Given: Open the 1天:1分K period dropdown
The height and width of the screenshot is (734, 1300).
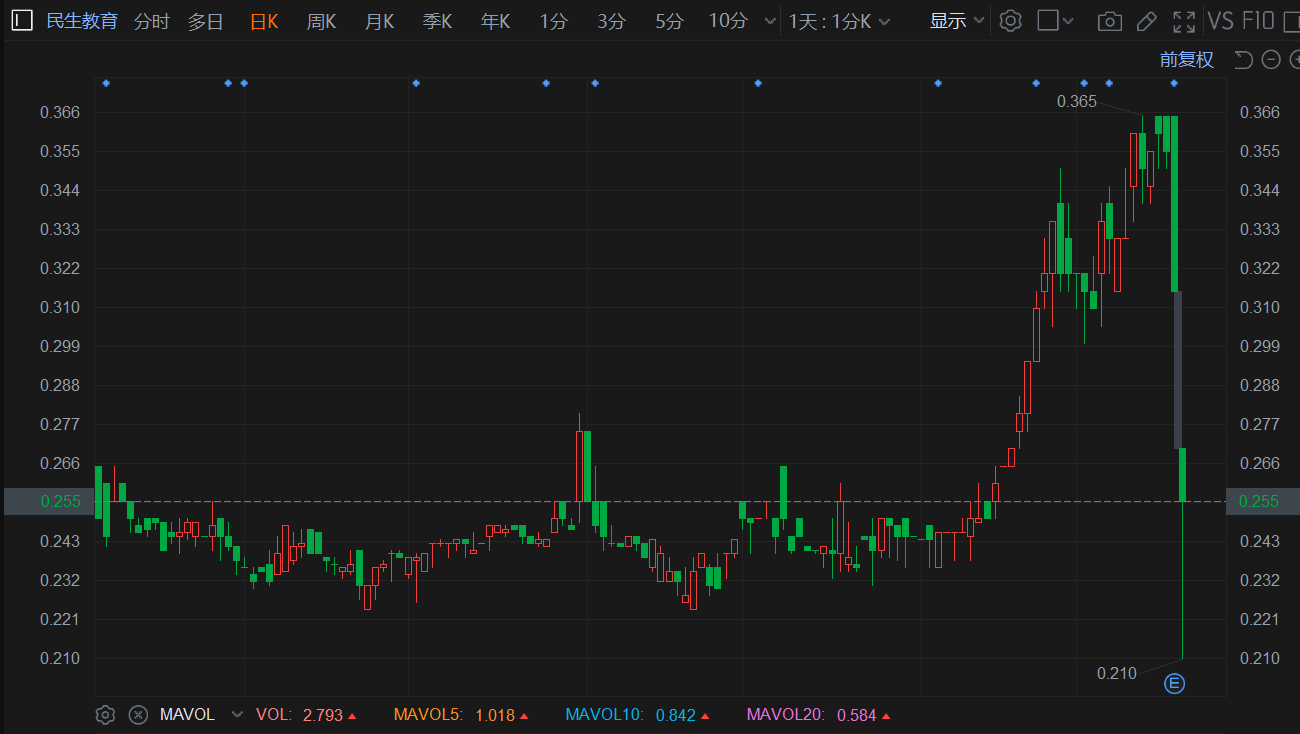Looking at the screenshot, I should coord(838,21).
